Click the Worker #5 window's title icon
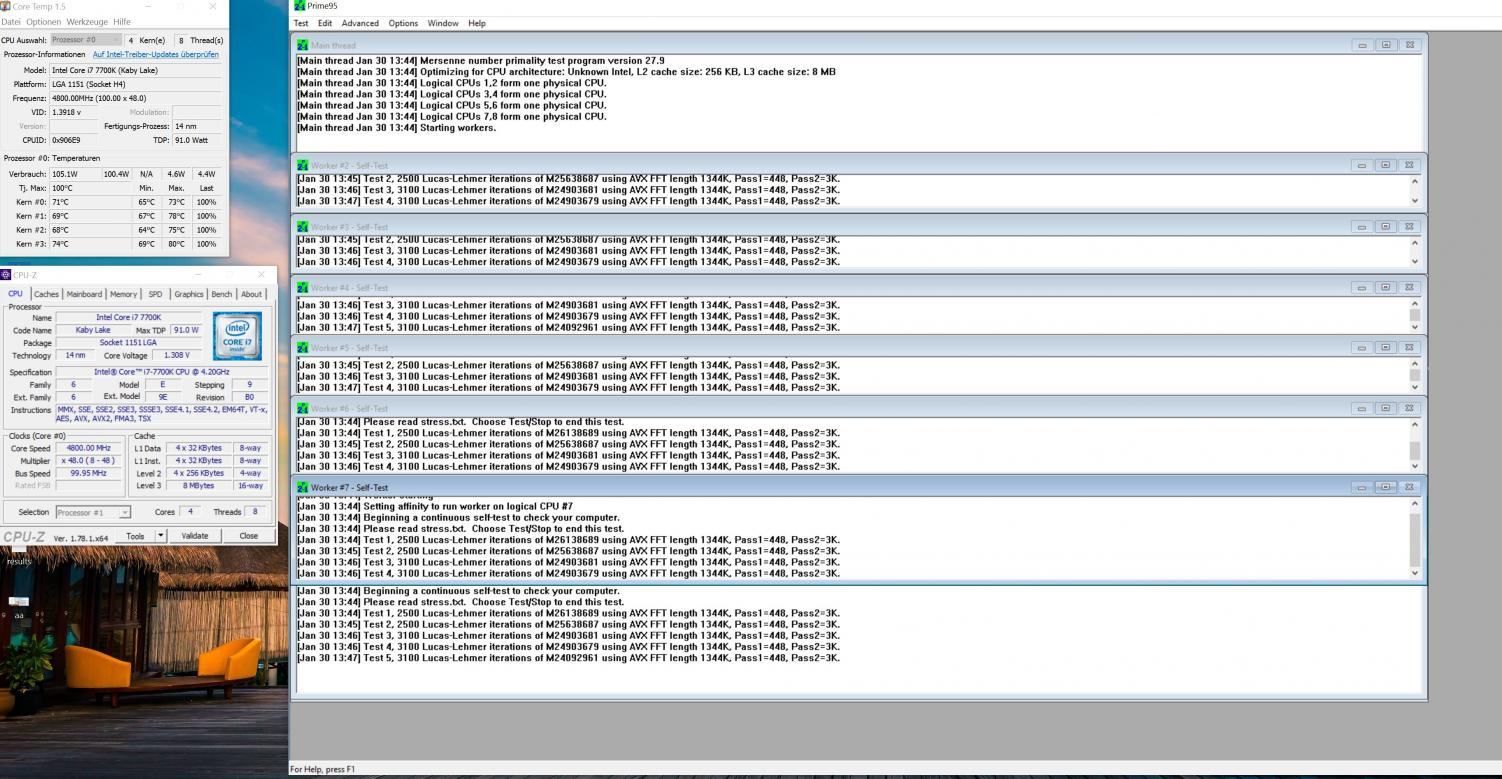The image size is (1502, 779). 303,348
